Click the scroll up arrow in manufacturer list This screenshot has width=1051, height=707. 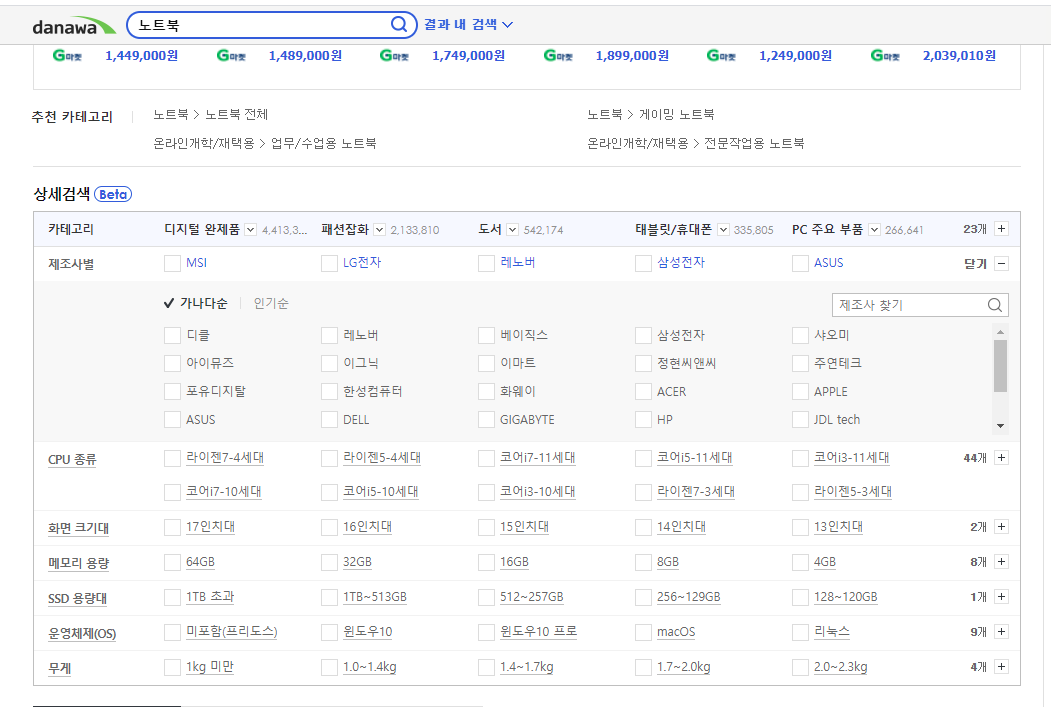1000,332
